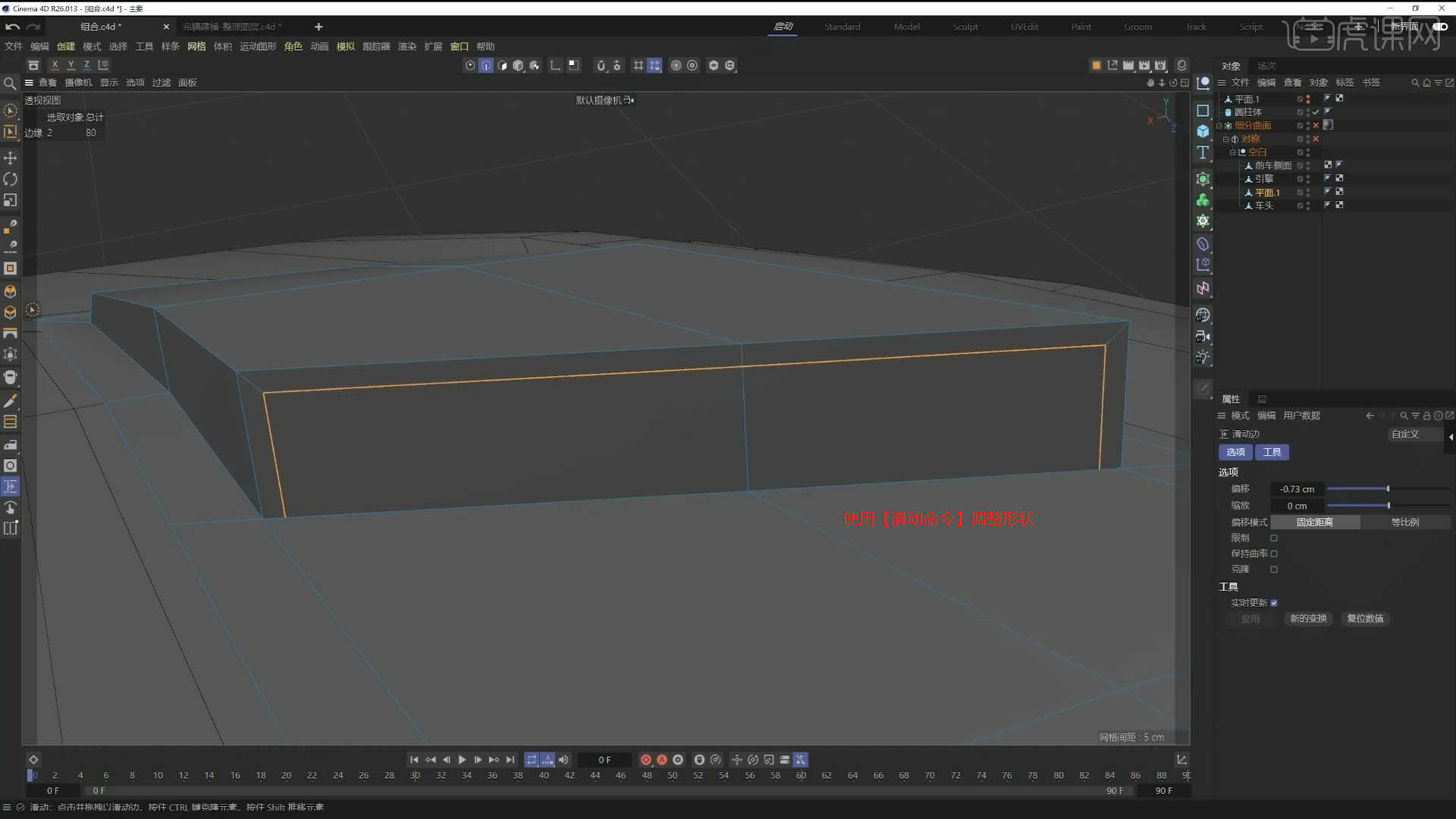
Task: Select the Rotate tool in left toolbar
Action: 11,179
